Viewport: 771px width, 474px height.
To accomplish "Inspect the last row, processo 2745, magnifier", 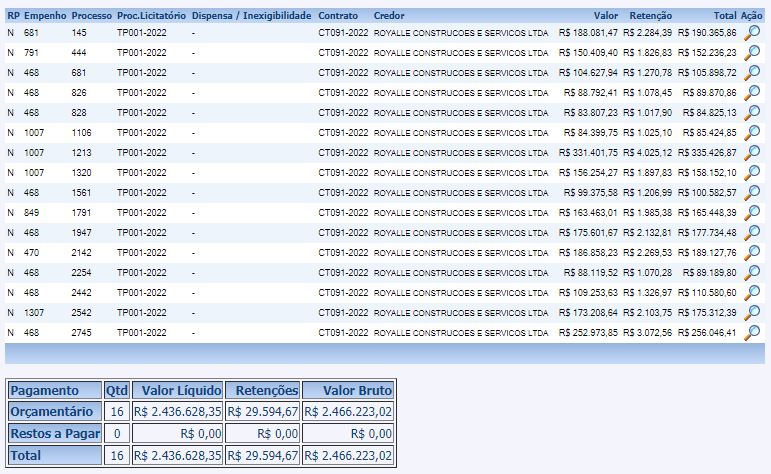I will [x=753, y=332].
